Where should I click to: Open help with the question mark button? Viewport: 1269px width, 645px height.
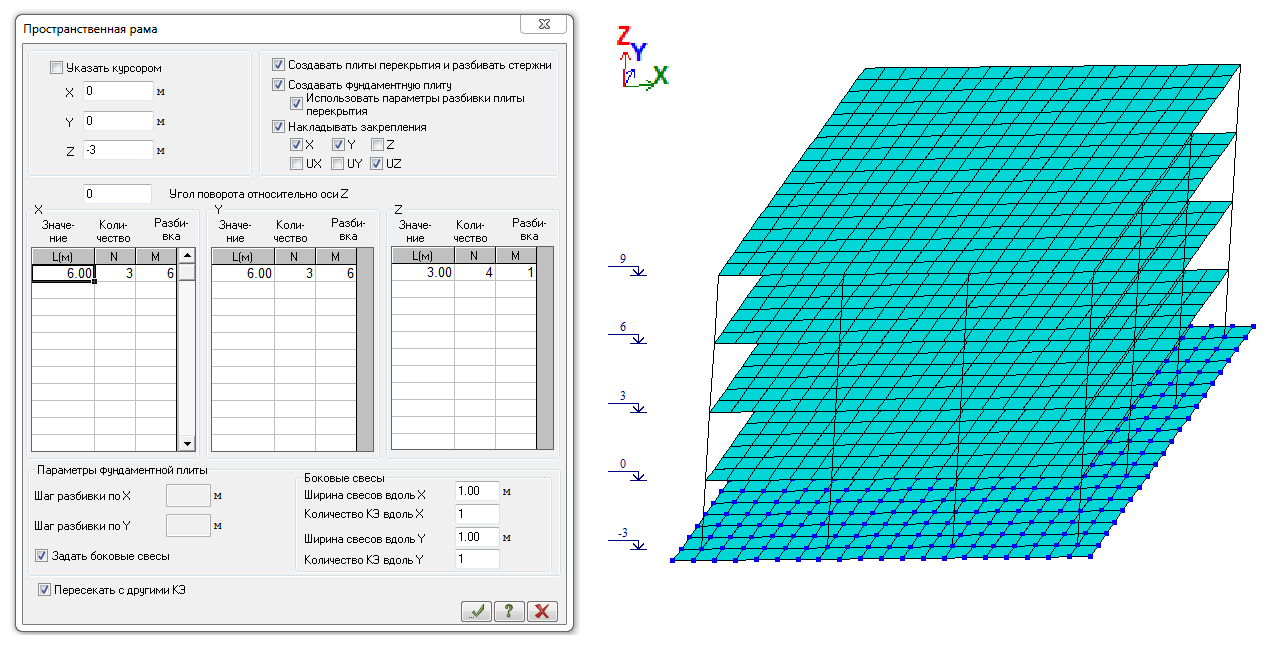click(x=509, y=612)
